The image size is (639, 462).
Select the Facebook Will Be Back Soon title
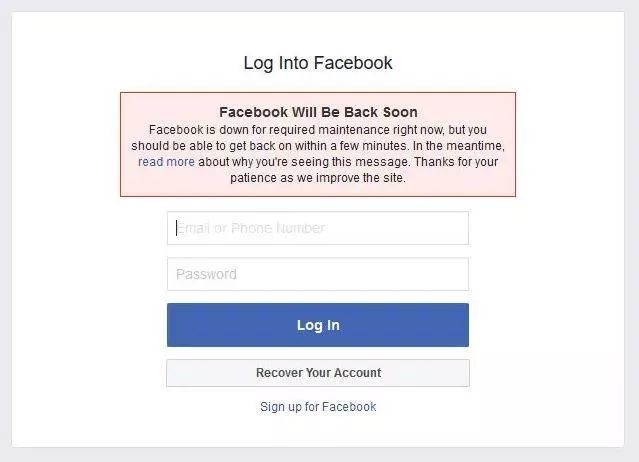pyautogui.click(x=318, y=112)
